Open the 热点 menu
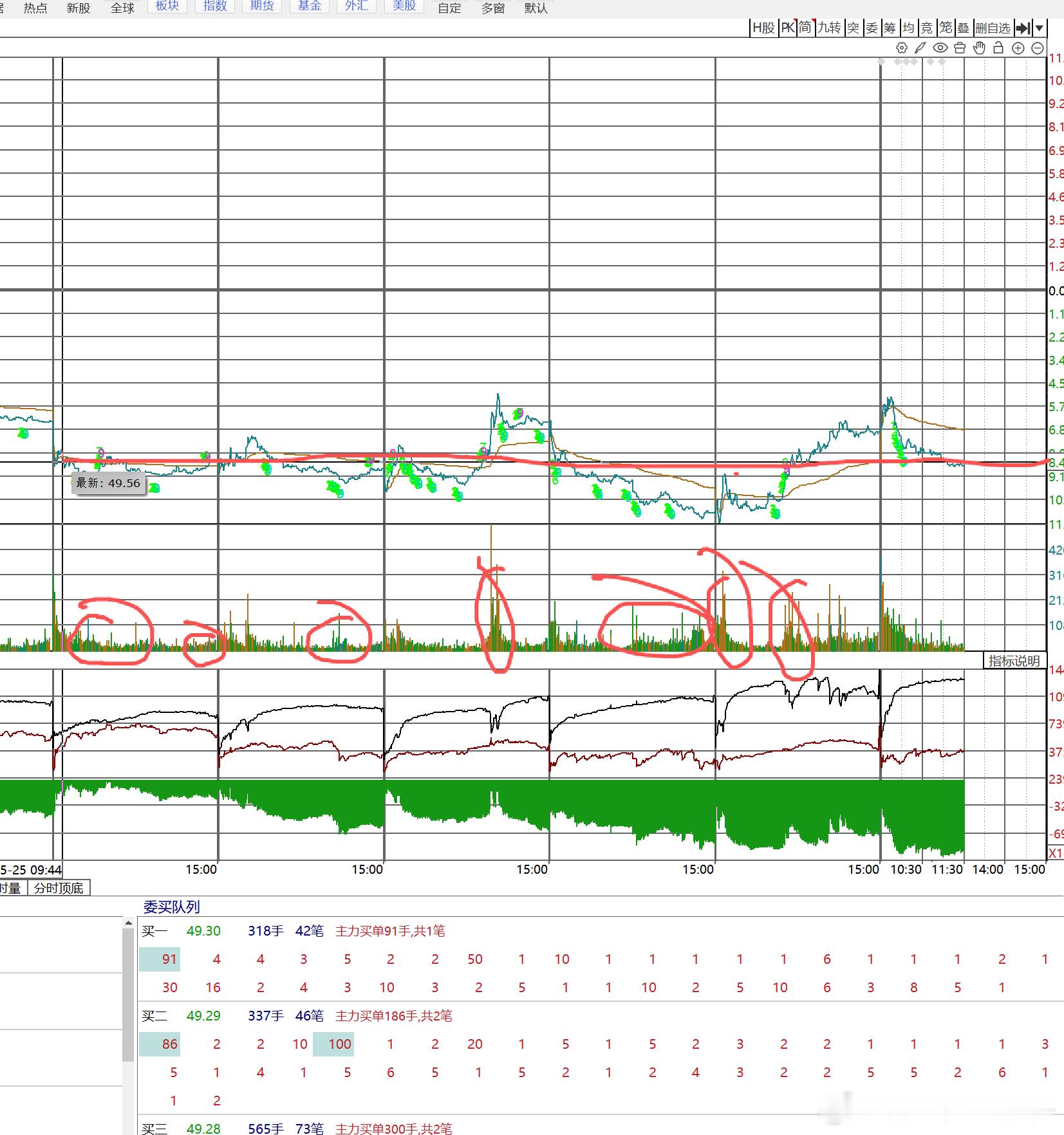The width and height of the screenshot is (1064, 1135). [x=35, y=8]
